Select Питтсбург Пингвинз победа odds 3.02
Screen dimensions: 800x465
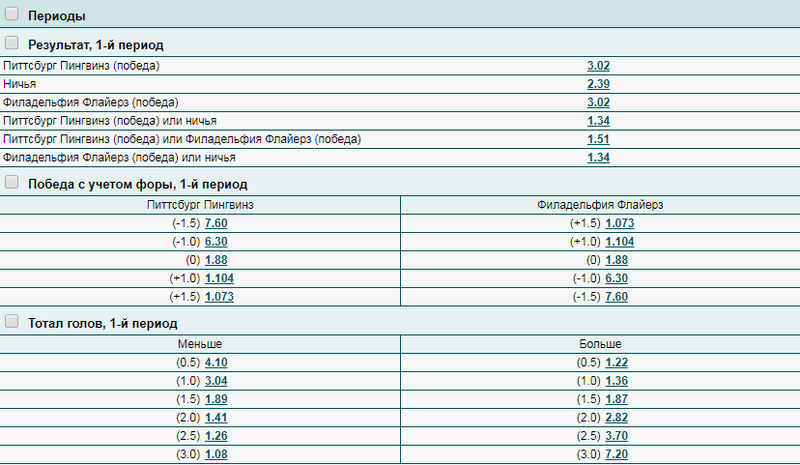click(x=598, y=66)
